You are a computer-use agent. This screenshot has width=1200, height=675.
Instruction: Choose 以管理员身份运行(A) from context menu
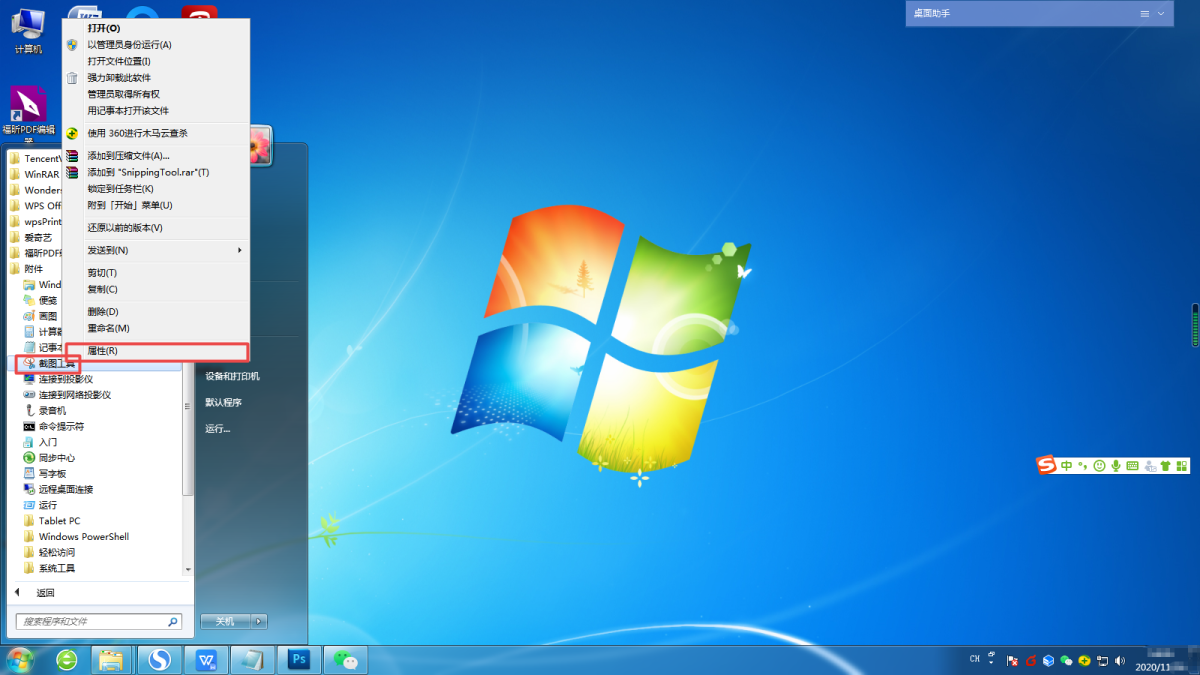(x=129, y=45)
